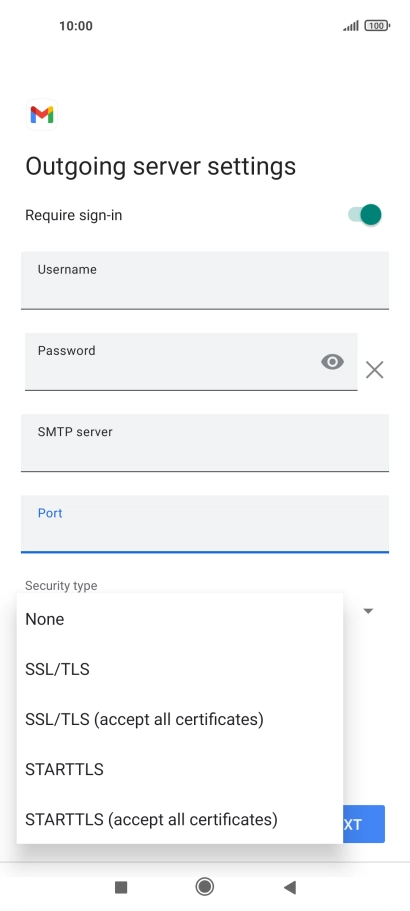Clear the password with the X icon
The height and width of the screenshot is (911, 410).
click(x=375, y=370)
